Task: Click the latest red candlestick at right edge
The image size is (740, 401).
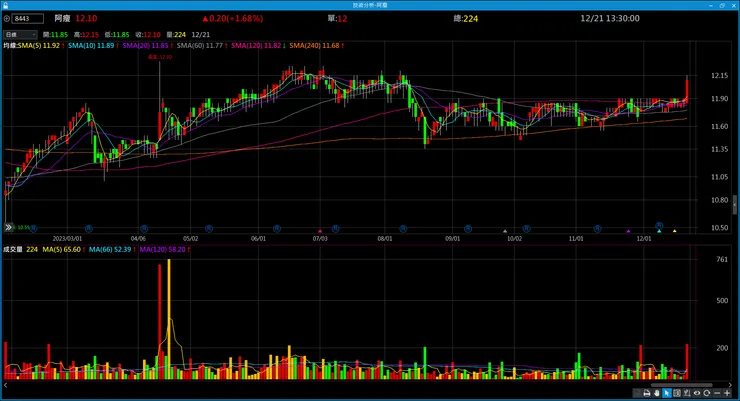Action: 687,90
